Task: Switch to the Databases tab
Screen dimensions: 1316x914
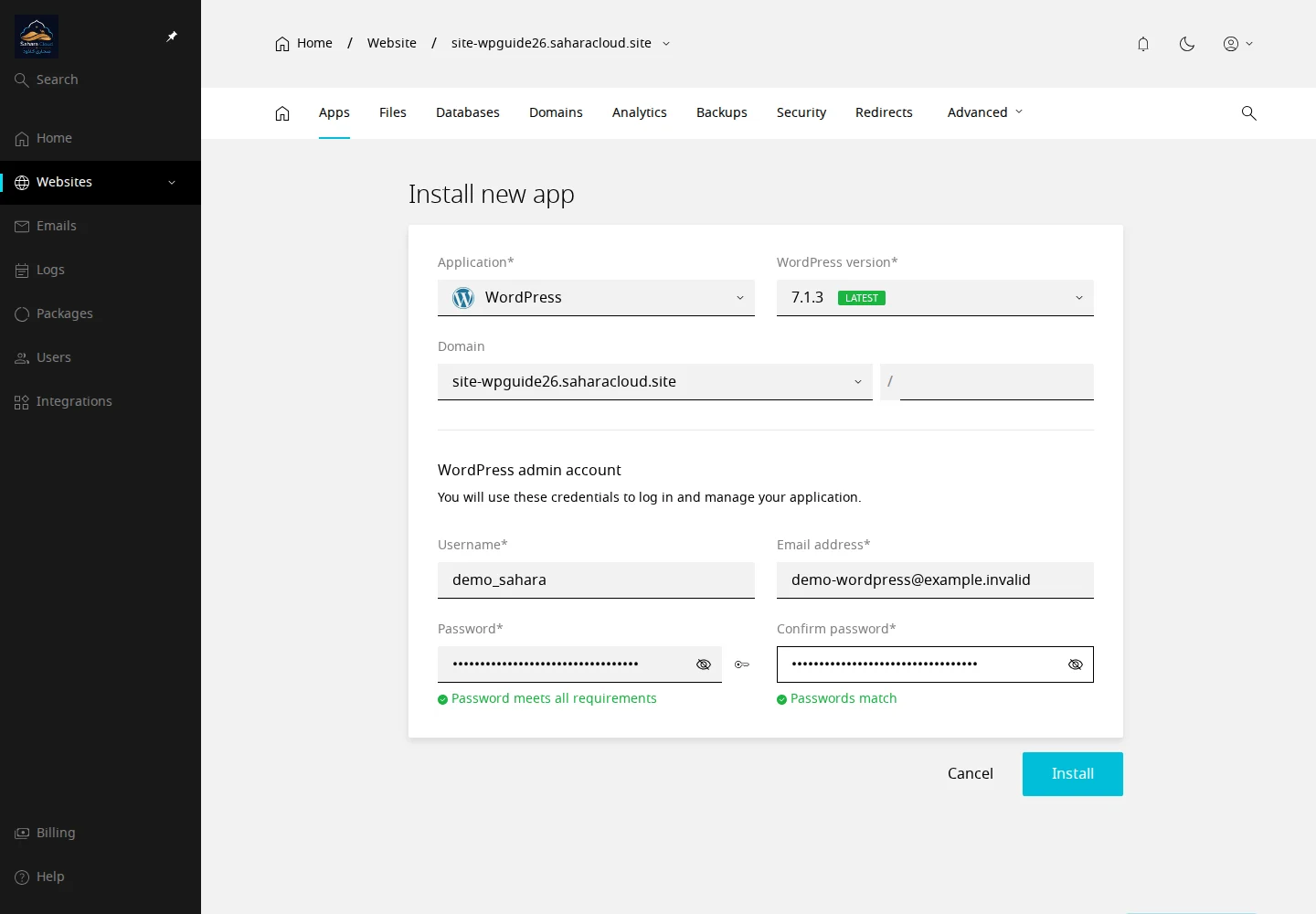Action: coord(468,112)
